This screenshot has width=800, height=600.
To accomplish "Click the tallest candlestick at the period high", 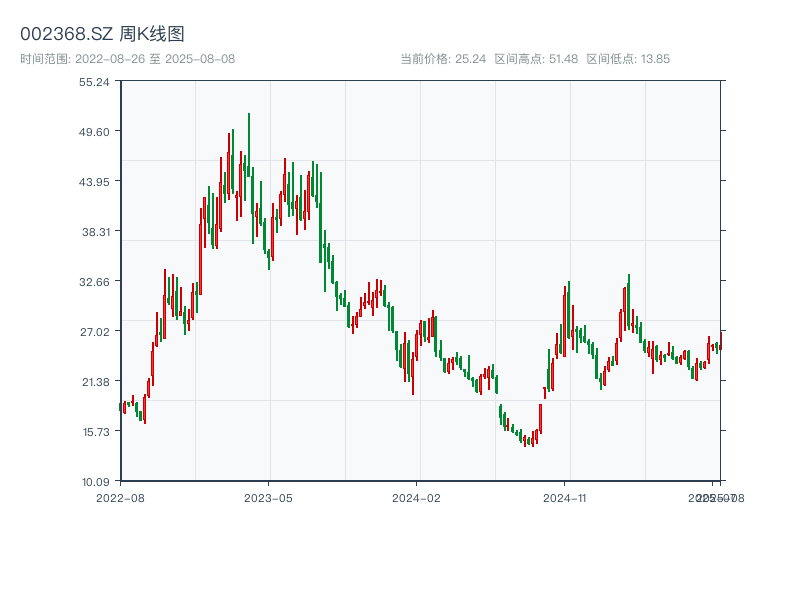I will [249, 145].
